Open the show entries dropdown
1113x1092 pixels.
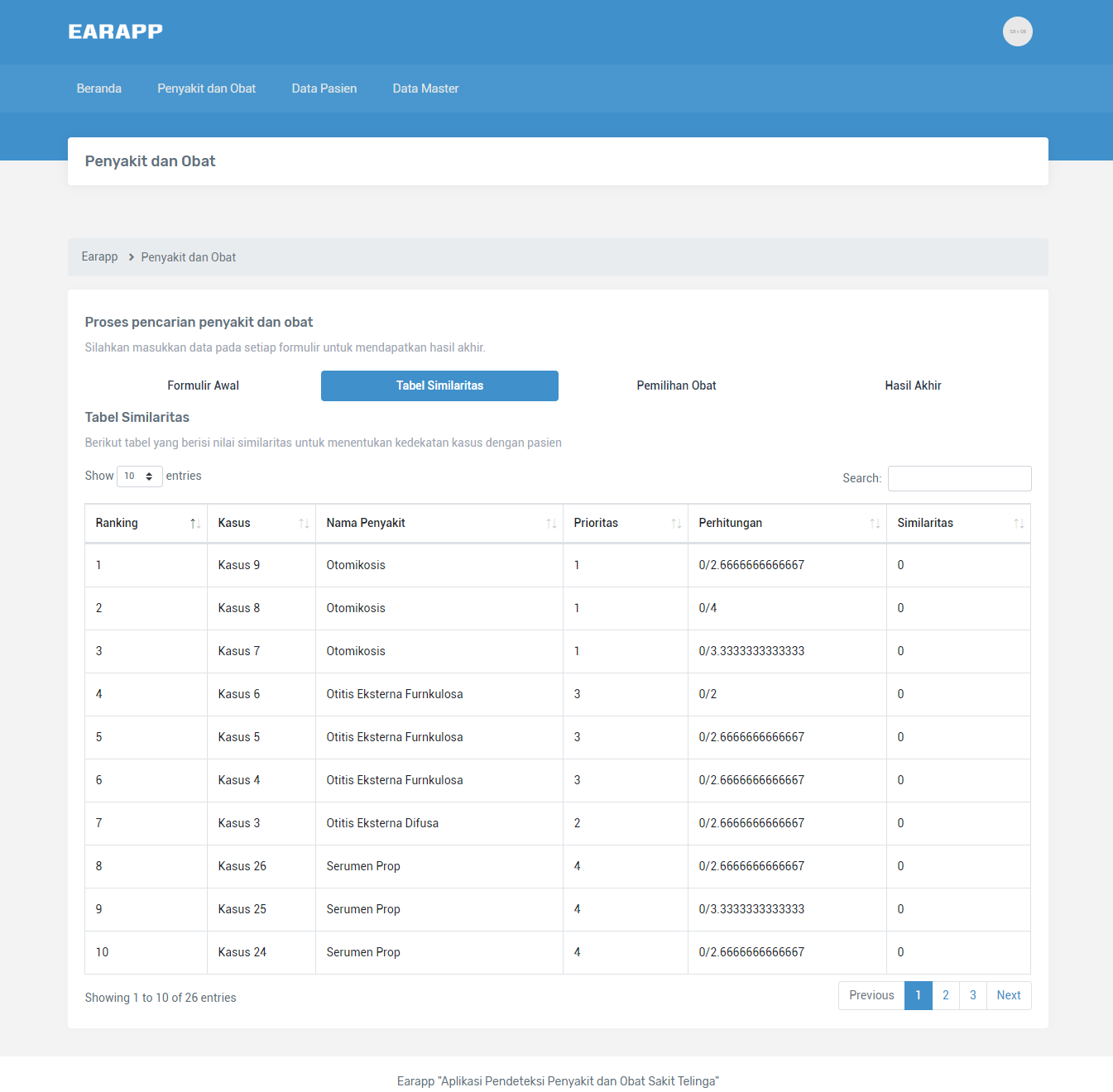point(139,477)
